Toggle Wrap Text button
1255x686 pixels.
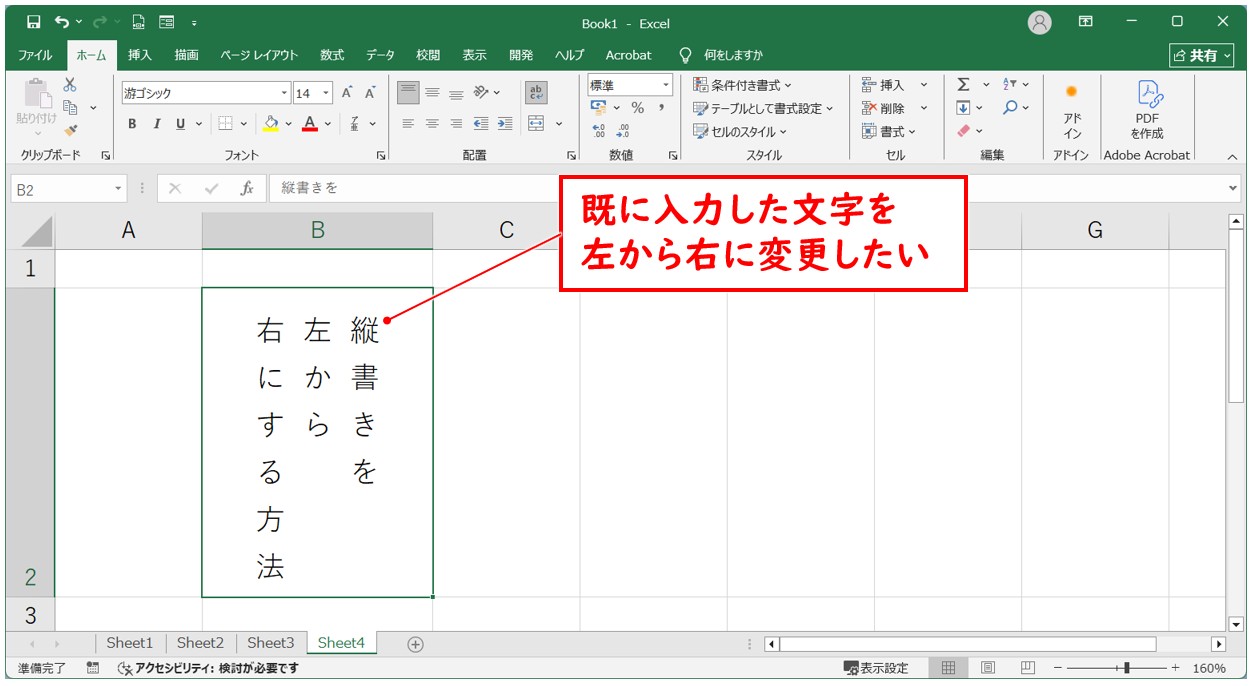537,93
